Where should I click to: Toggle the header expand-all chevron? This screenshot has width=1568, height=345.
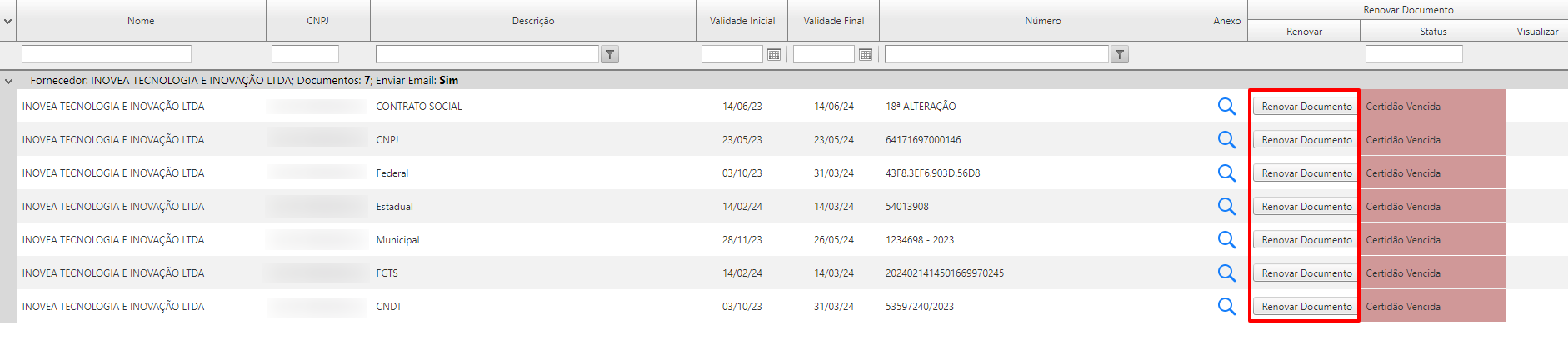click(7, 21)
